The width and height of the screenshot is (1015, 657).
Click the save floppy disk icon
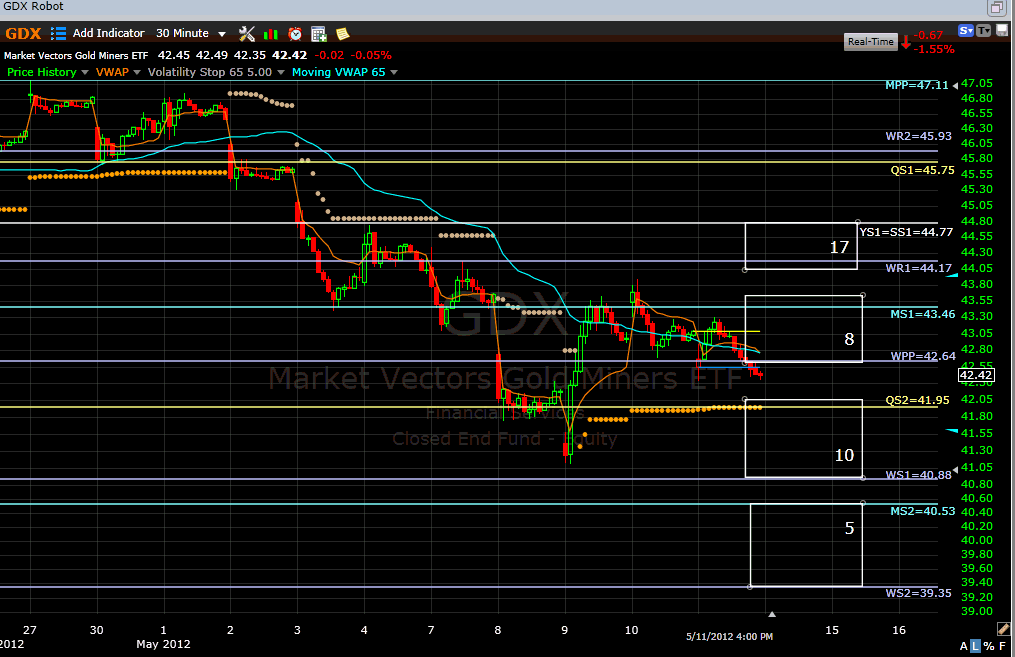[x=1002, y=30]
